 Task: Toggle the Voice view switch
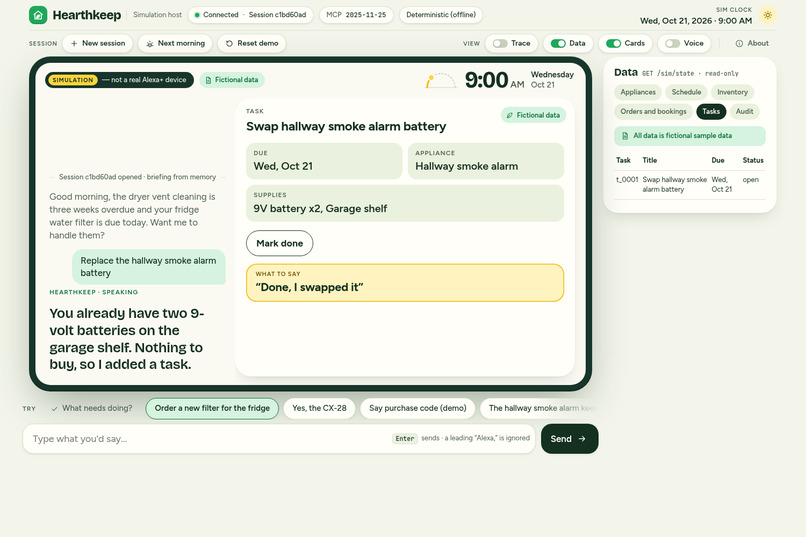pos(672,44)
